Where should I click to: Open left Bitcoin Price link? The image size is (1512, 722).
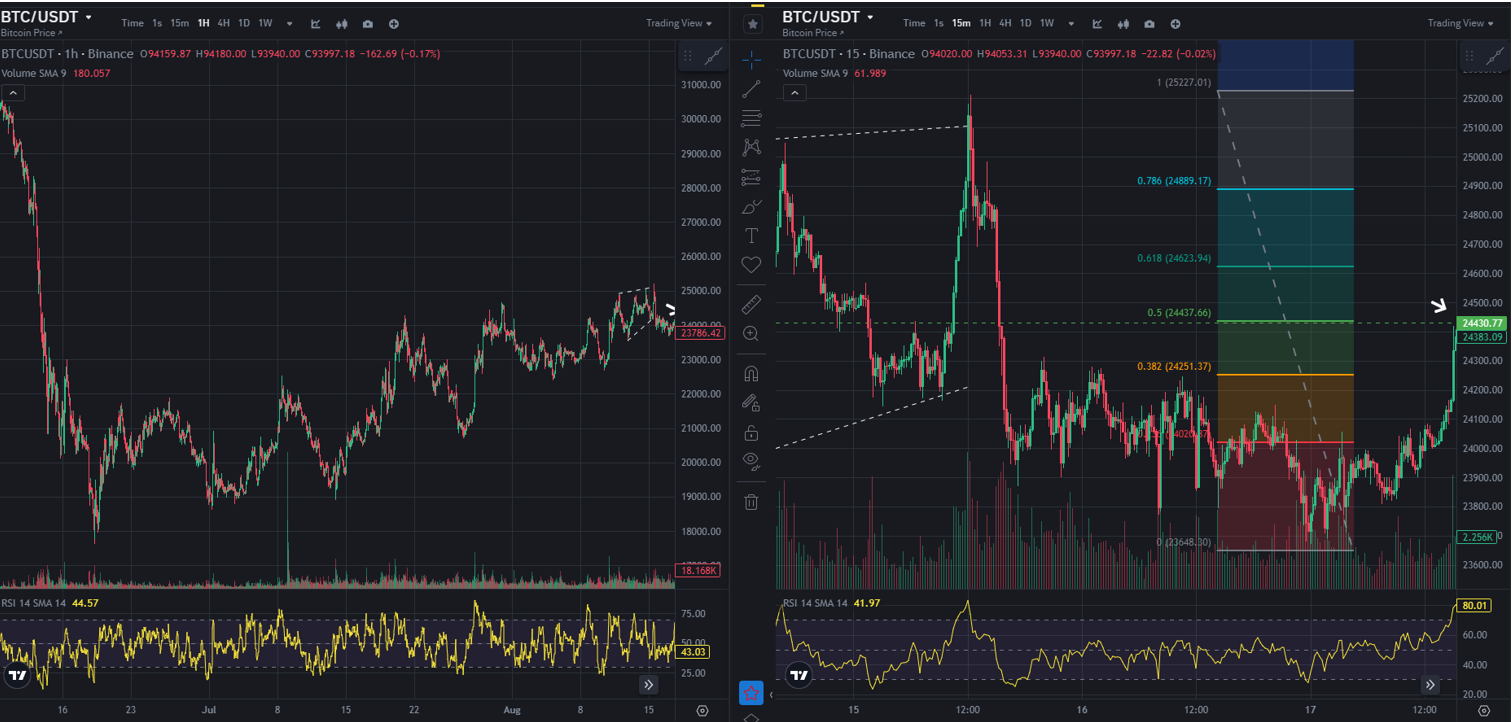coord(32,33)
